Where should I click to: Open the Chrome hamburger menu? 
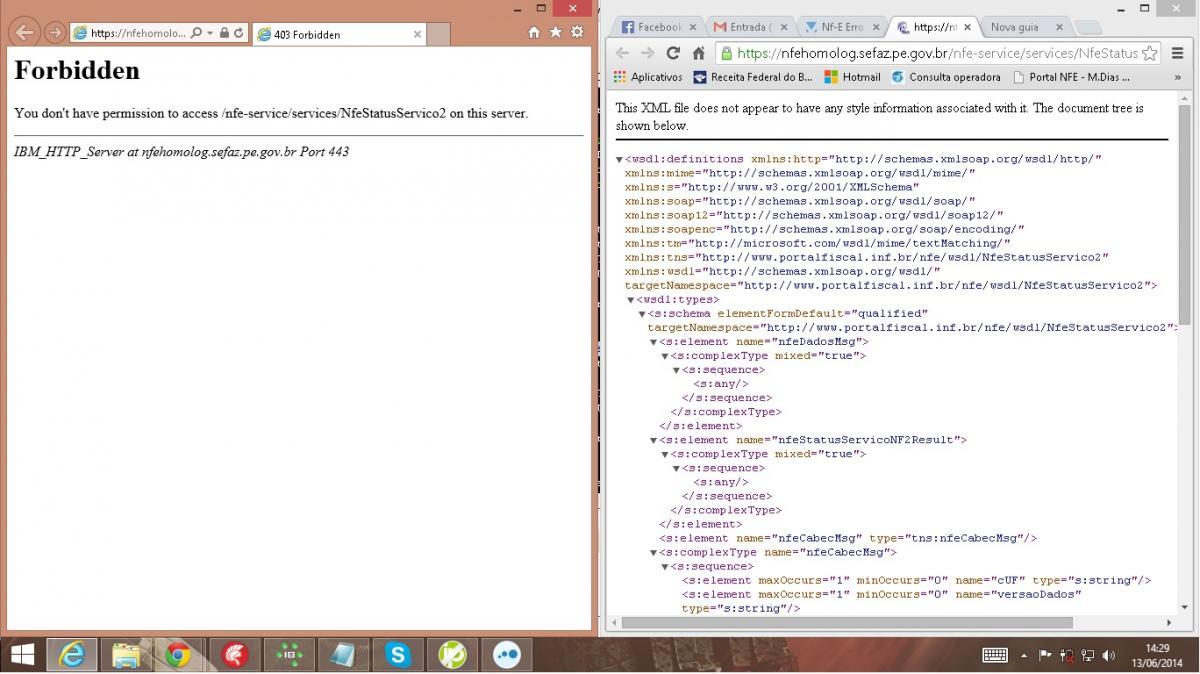tap(1178, 53)
